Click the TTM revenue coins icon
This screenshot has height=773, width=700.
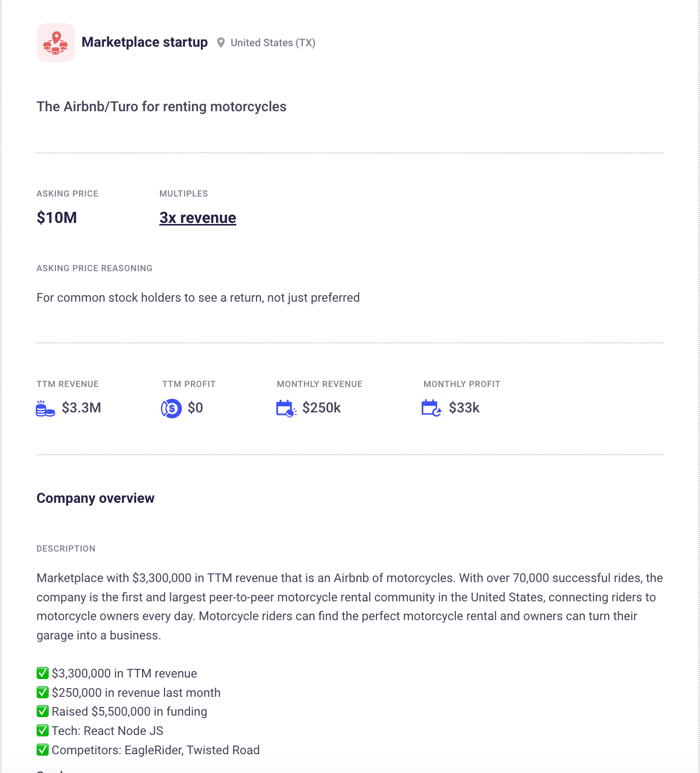click(45, 408)
